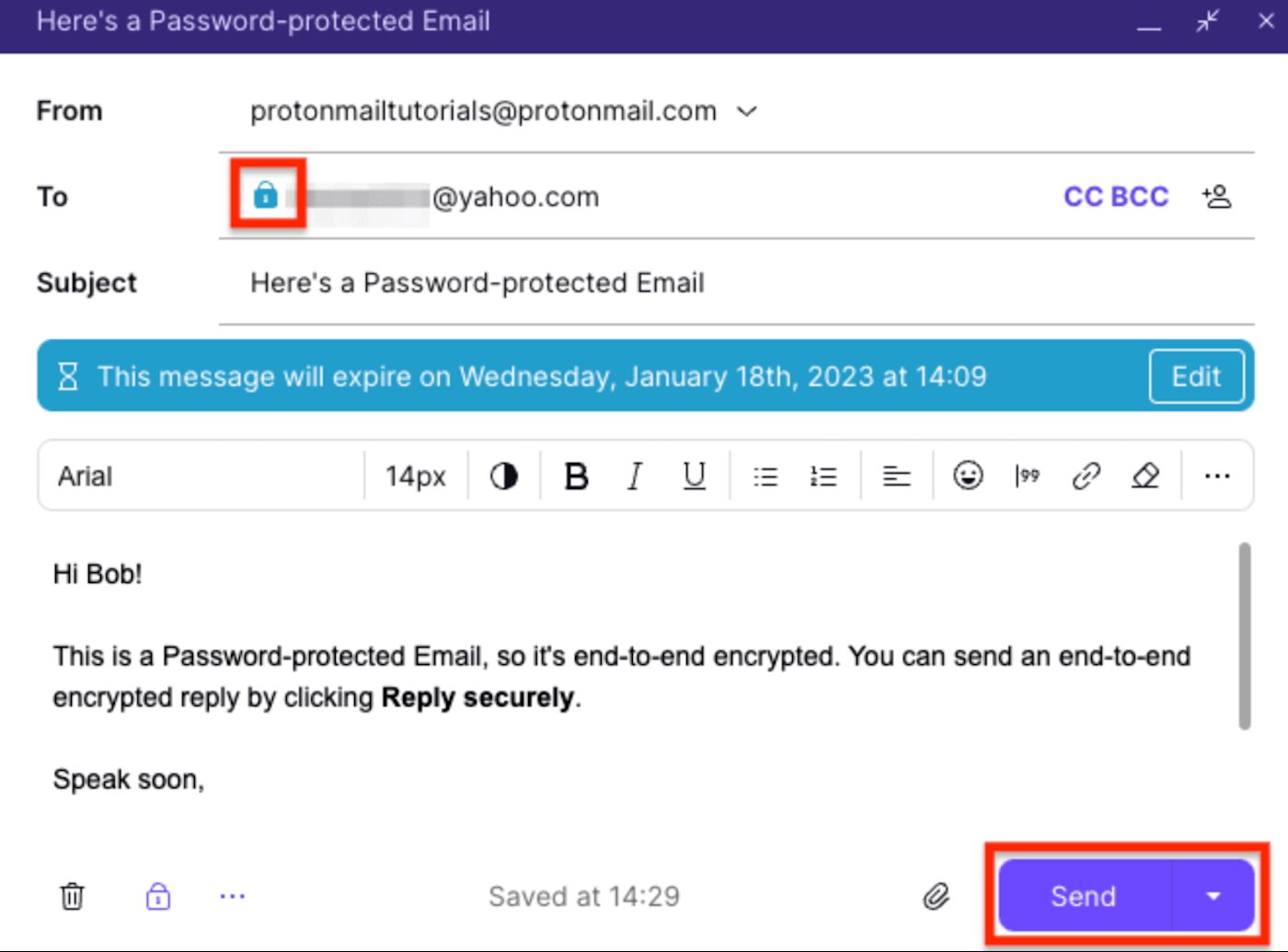1288x952 pixels.
Task: Open the insert contacts icon next to CC
Action: [1216, 196]
